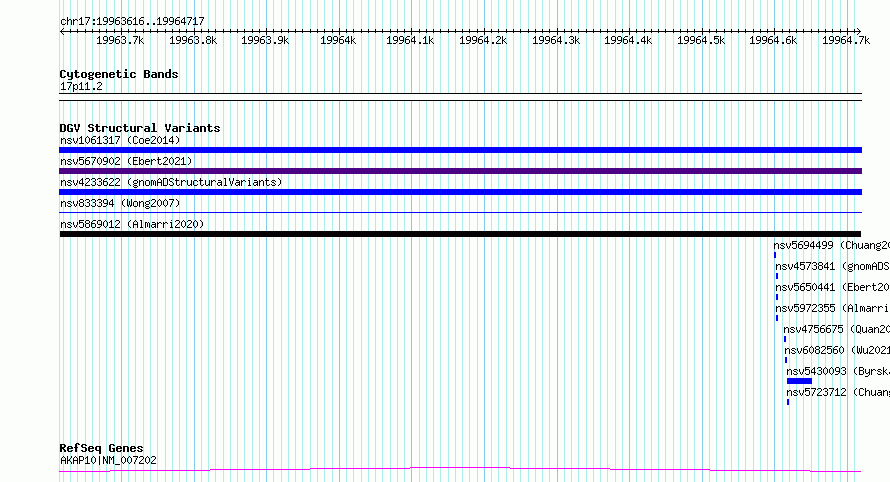This screenshot has height=482, width=890.
Task: Click the 19964k ruler tick label
Action: (338, 40)
